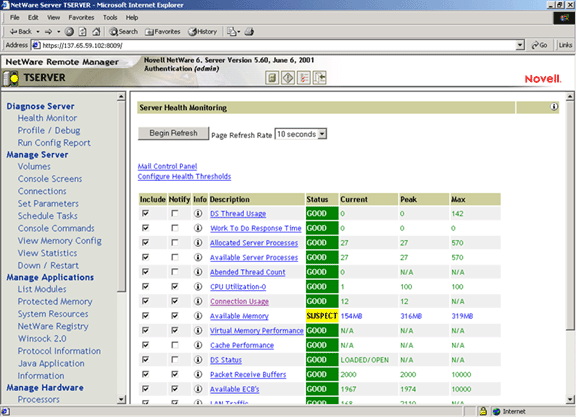The image size is (576, 417).
Task: Open the Tools menu
Action: [x=110, y=17]
